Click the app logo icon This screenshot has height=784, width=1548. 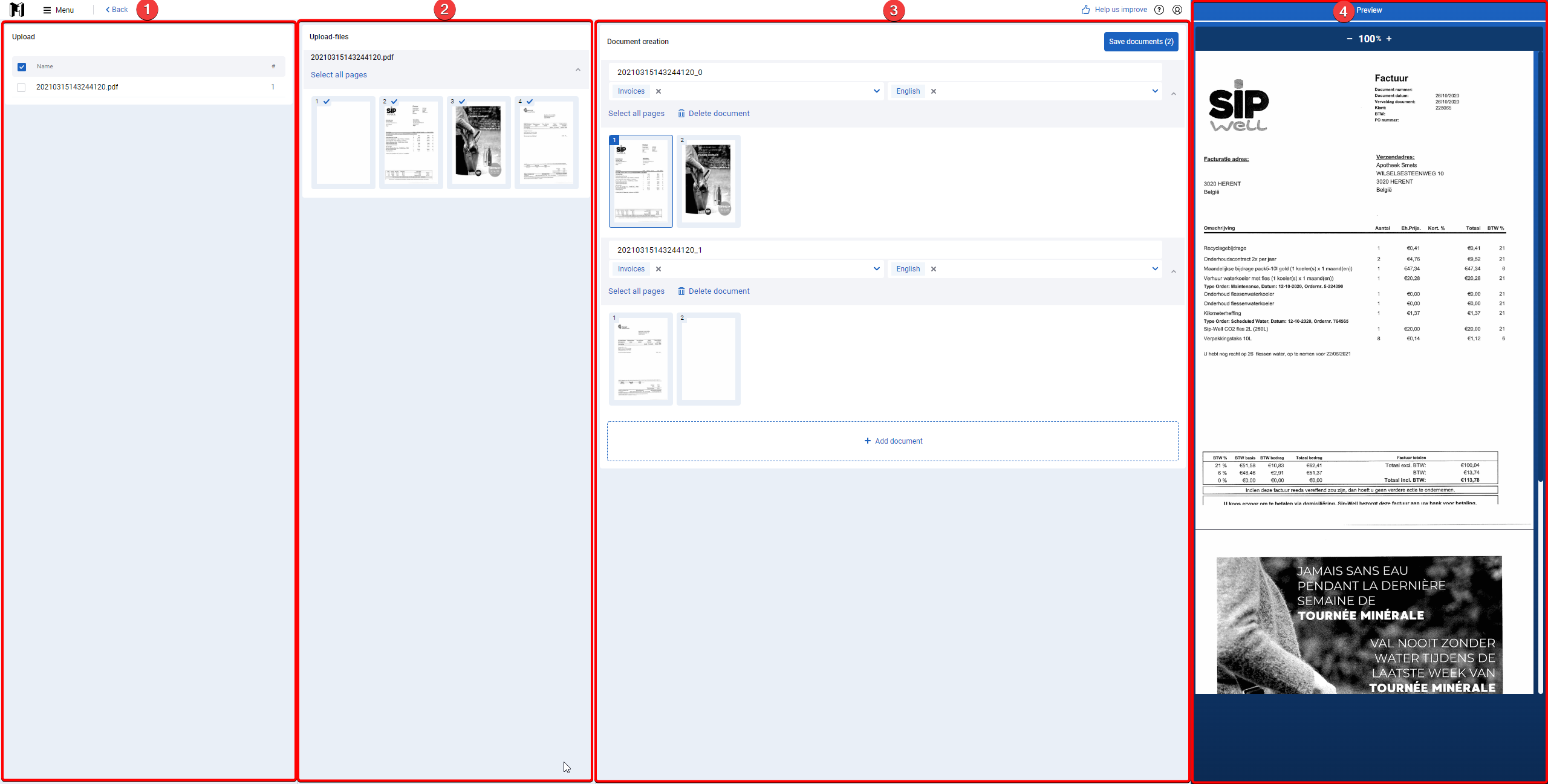coord(17,10)
